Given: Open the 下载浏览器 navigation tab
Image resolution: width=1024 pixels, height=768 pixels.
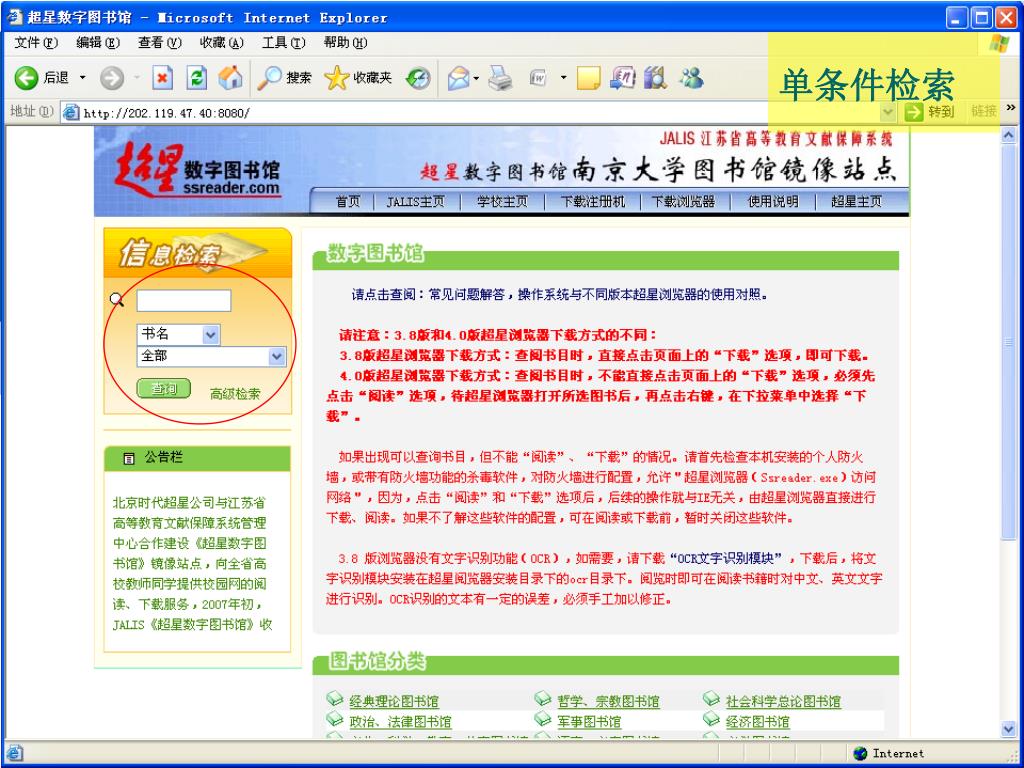Looking at the screenshot, I should pos(683,202).
